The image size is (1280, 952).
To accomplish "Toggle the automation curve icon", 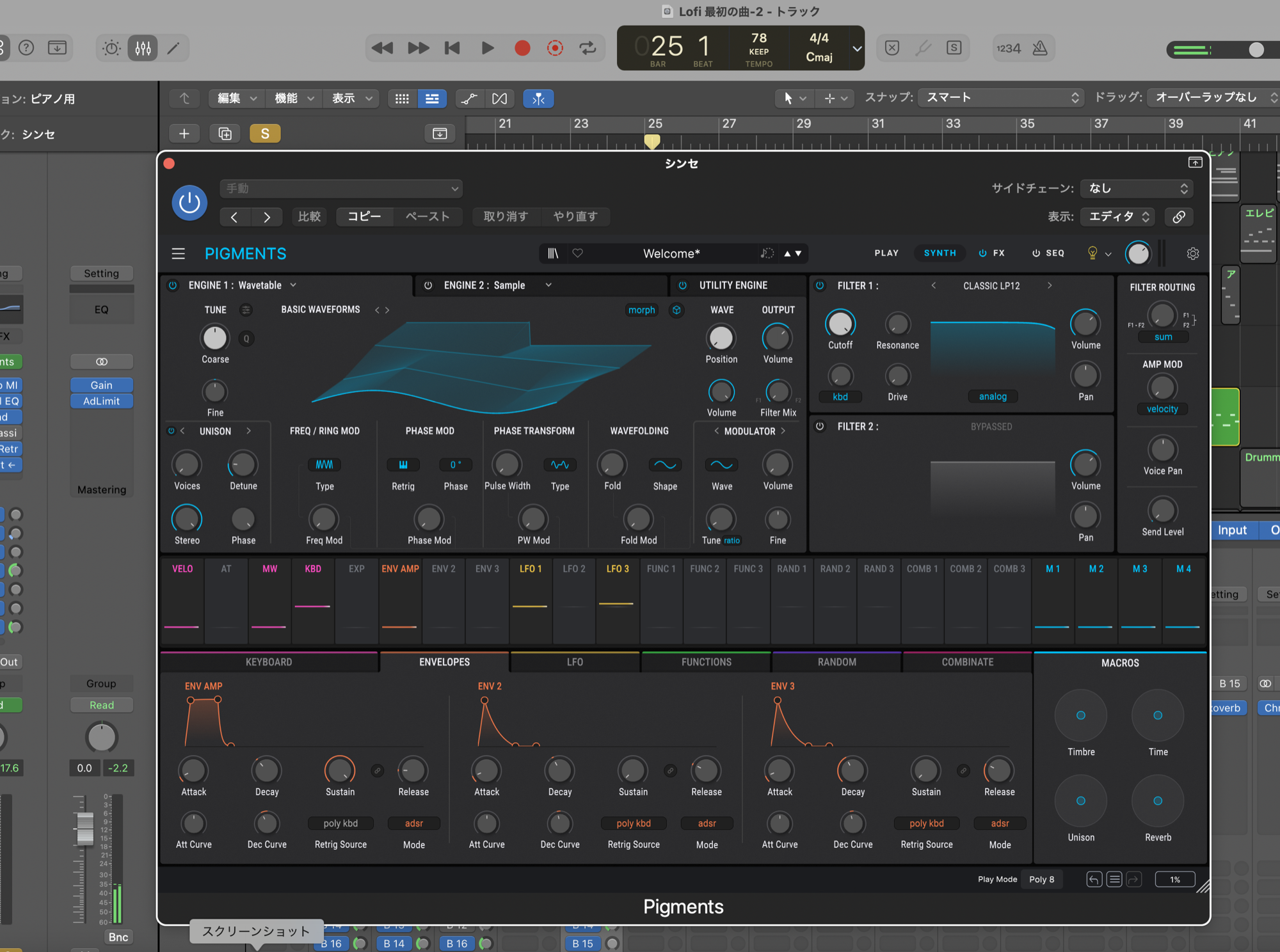I will click(469, 99).
